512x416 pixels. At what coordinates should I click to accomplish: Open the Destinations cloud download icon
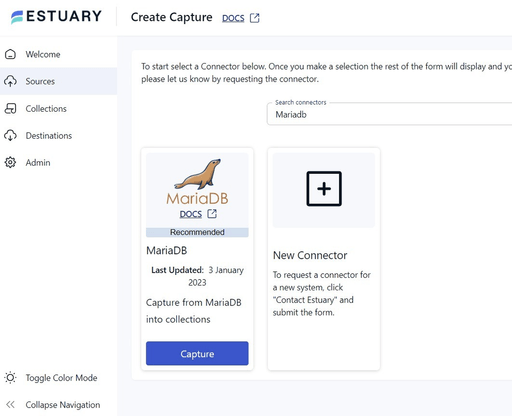click(x=10, y=135)
